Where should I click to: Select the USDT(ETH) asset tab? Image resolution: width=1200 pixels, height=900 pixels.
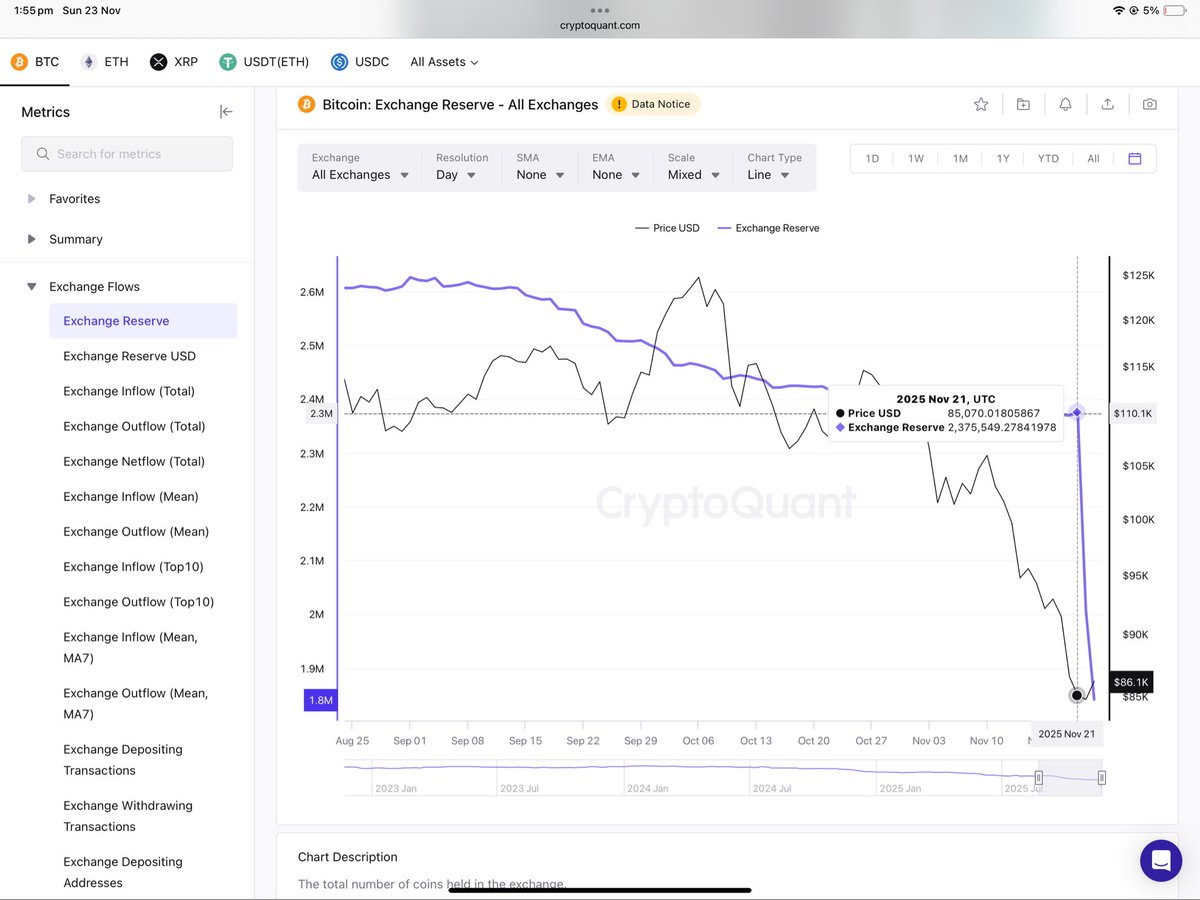click(x=264, y=62)
